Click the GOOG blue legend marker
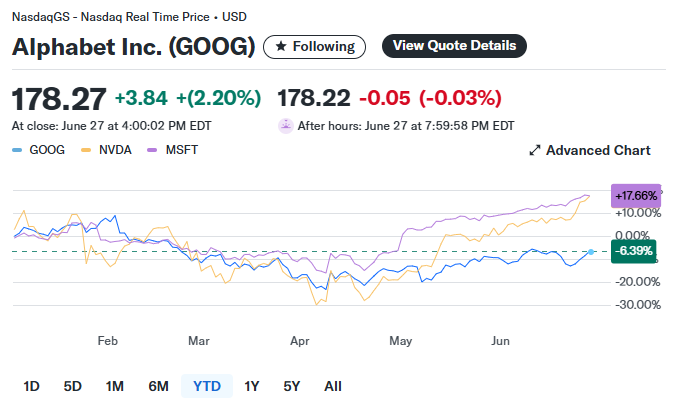The width and height of the screenshot is (674, 400). pos(17,150)
